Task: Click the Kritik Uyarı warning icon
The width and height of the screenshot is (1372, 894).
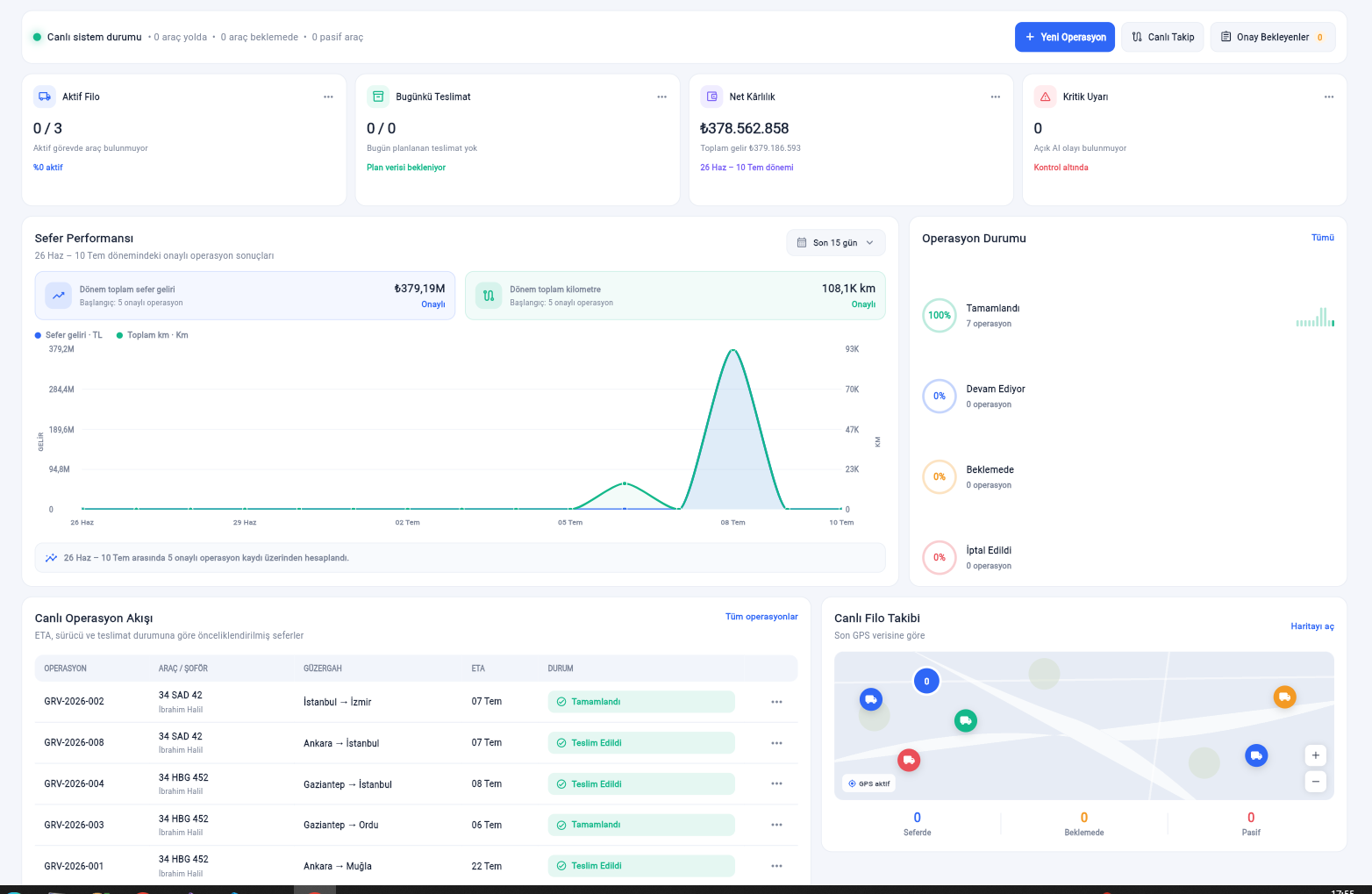Action: [x=1045, y=97]
